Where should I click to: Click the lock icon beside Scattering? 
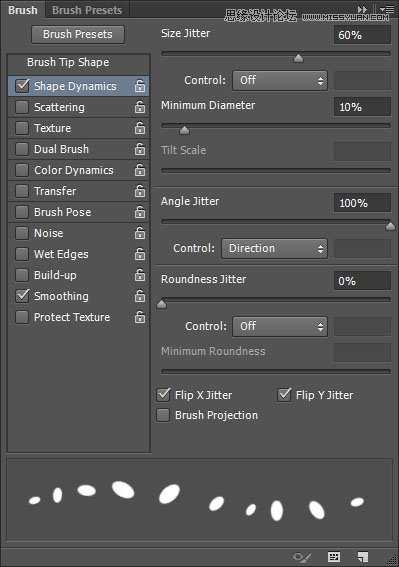(x=140, y=107)
